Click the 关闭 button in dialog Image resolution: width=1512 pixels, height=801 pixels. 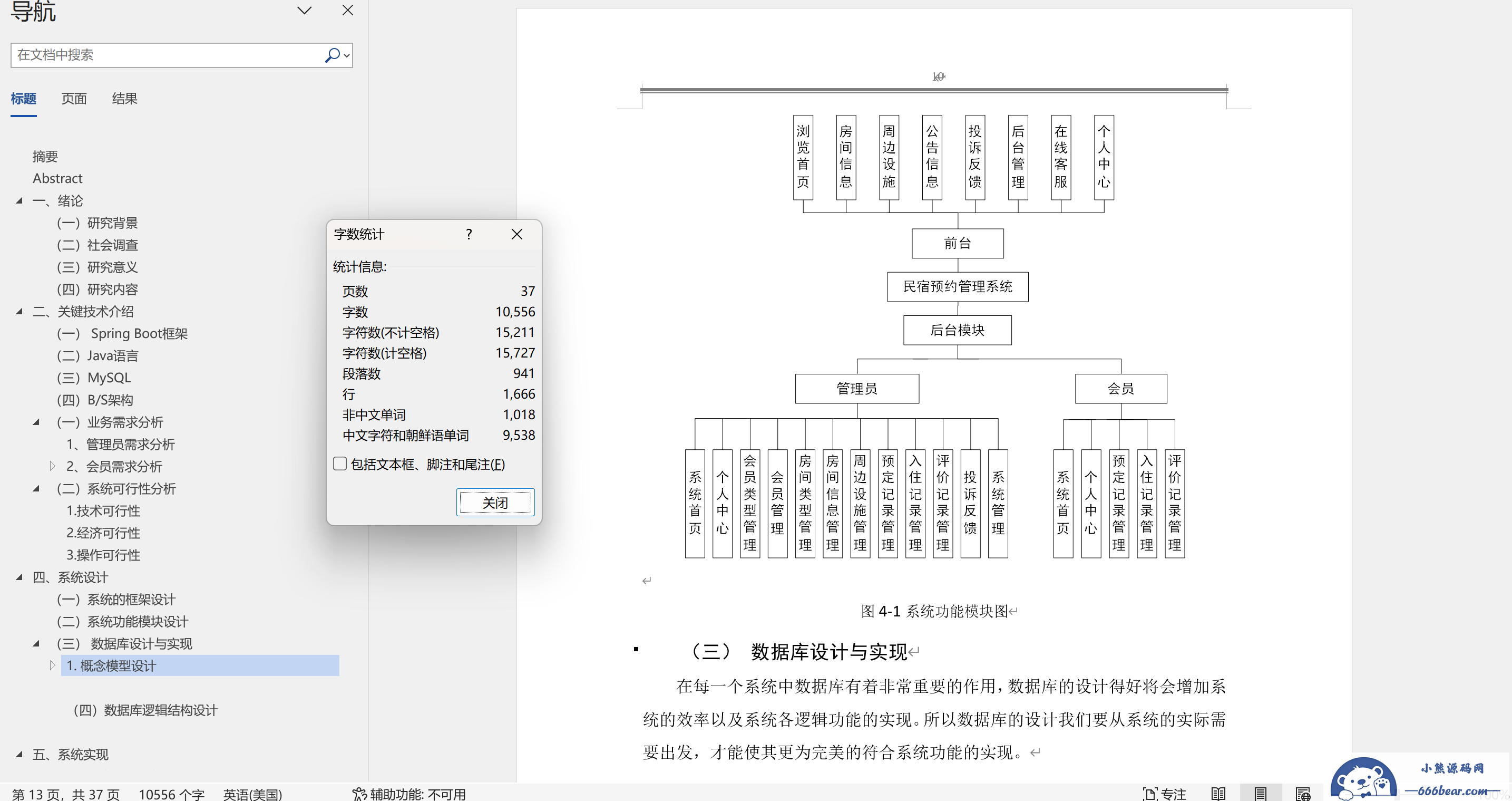coord(495,503)
